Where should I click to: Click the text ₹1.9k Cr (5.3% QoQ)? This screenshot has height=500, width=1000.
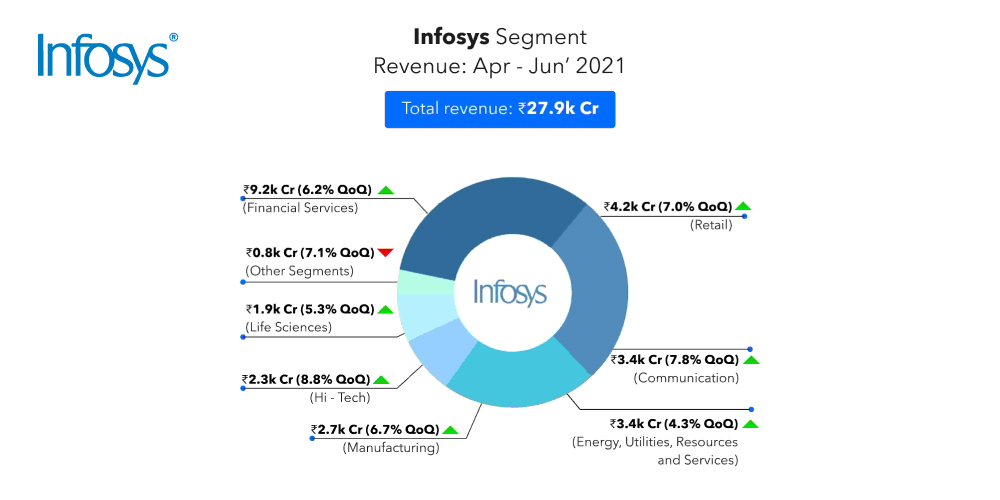pos(309,309)
